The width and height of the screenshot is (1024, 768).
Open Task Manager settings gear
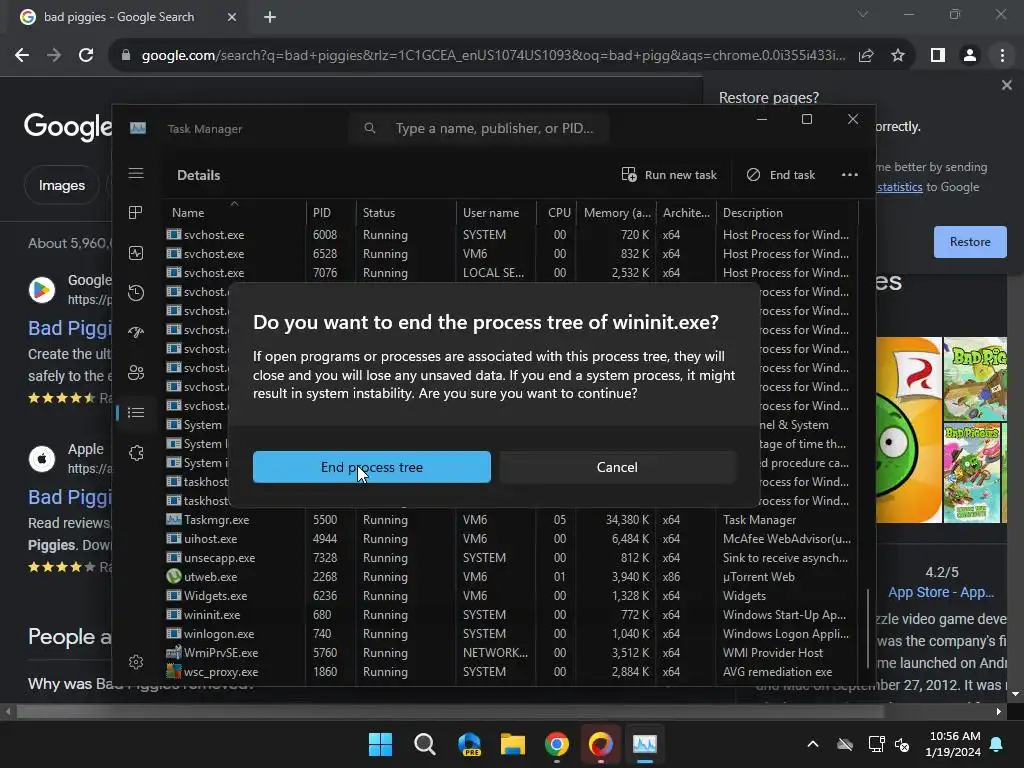[136, 662]
